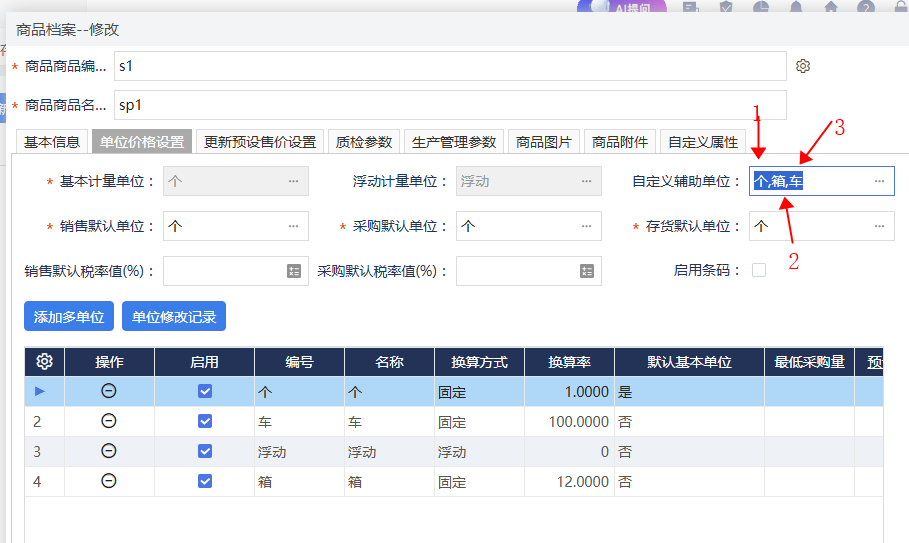The width and height of the screenshot is (909, 543).
Task: Open 生产管理参数 tab
Action: (454, 141)
